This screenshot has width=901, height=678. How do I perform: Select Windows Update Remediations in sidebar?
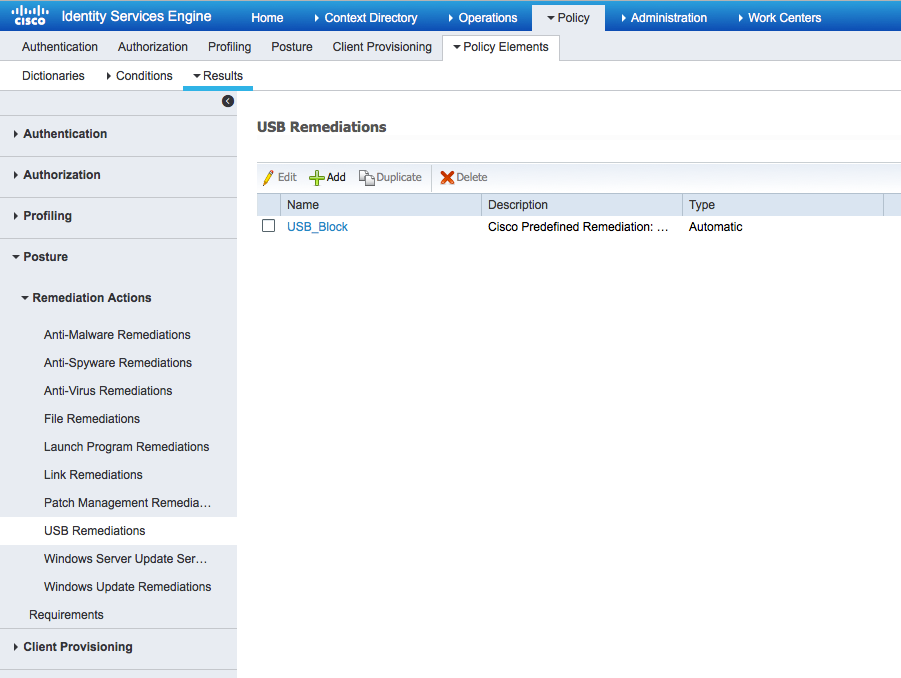click(128, 587)
